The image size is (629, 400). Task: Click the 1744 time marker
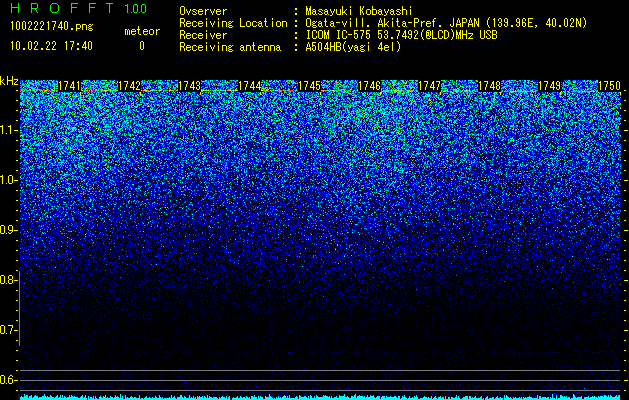tap(250, 86)
